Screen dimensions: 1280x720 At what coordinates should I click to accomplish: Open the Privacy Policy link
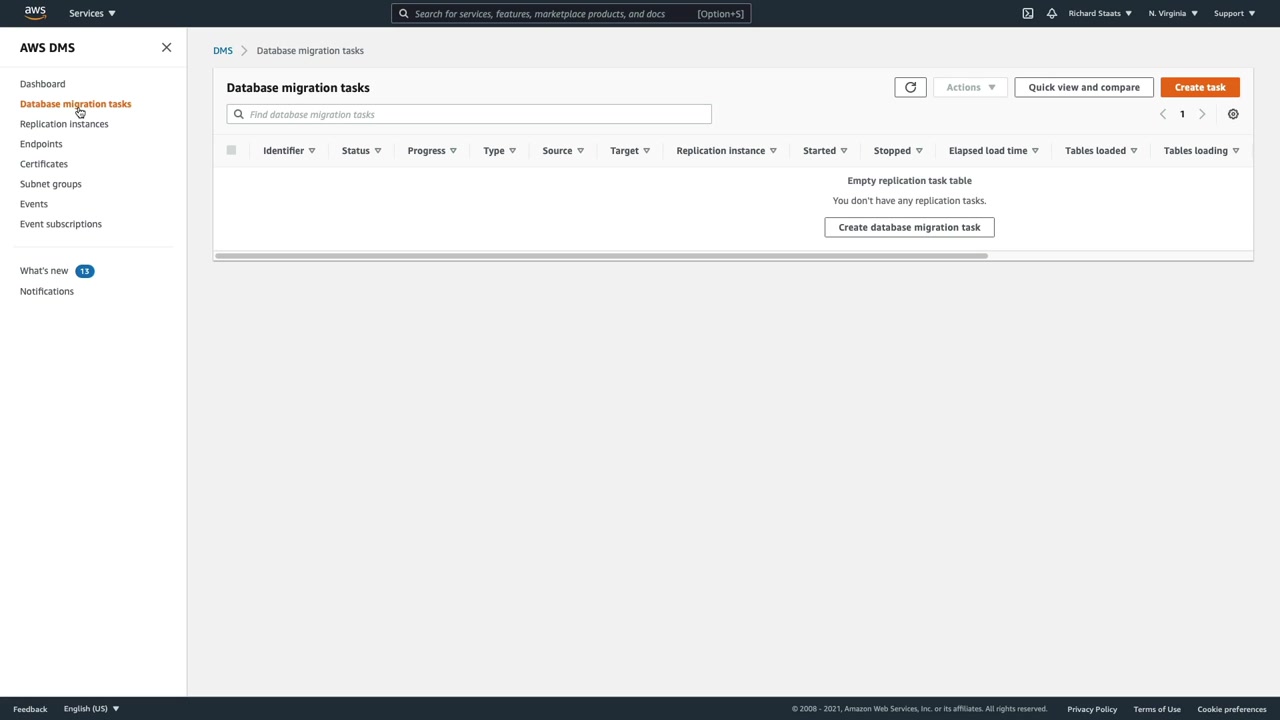[x=1092, y=709]
